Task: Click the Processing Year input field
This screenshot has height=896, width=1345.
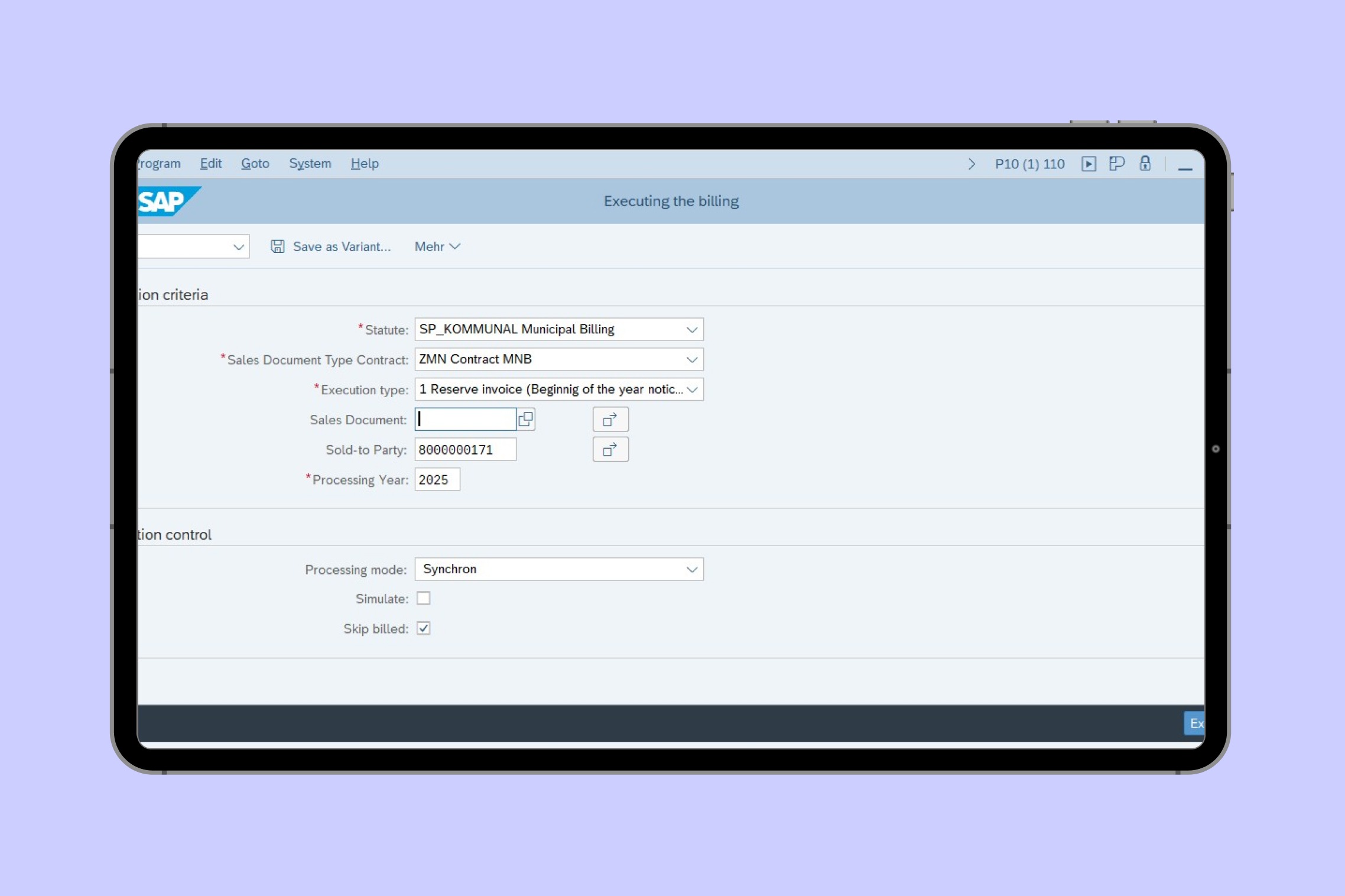Action: tap(437, 480)
